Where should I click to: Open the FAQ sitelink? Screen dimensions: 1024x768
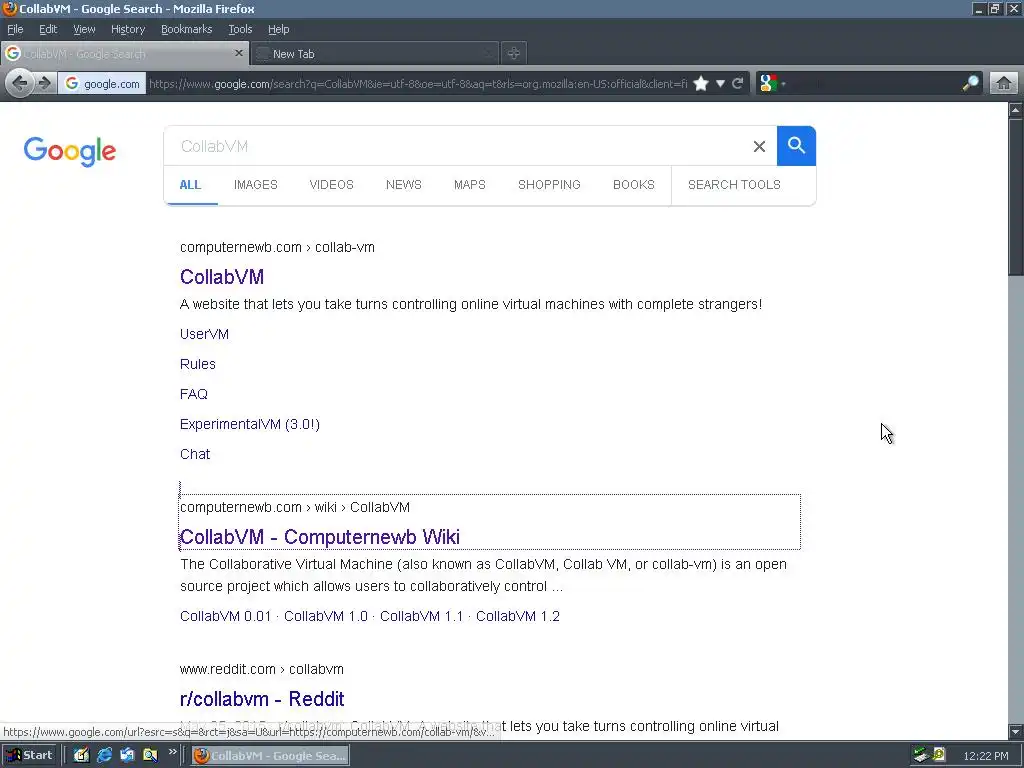point(194,394)
